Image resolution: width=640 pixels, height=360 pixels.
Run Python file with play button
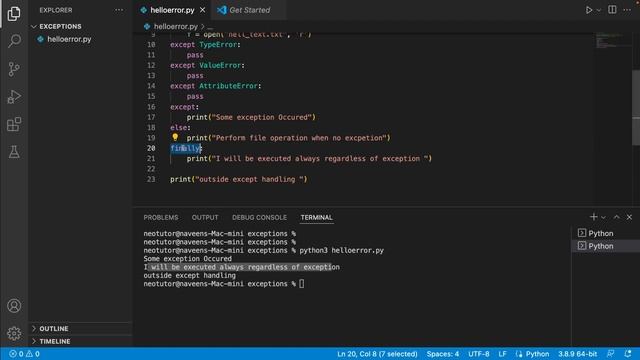(x=589, y=10)
